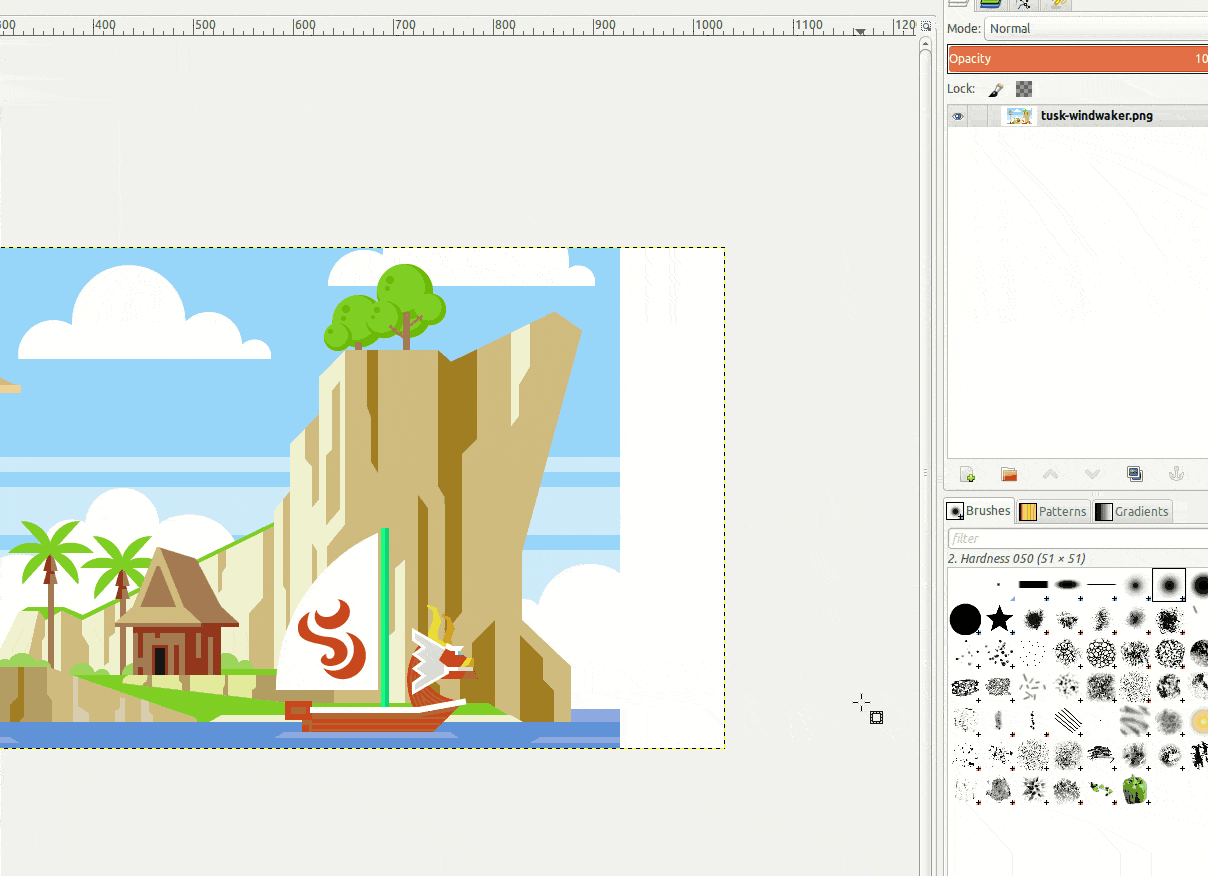Open the layer Mode dropdown showing Normal
The image size is (1208, 876).
[x=1096, y=28]
